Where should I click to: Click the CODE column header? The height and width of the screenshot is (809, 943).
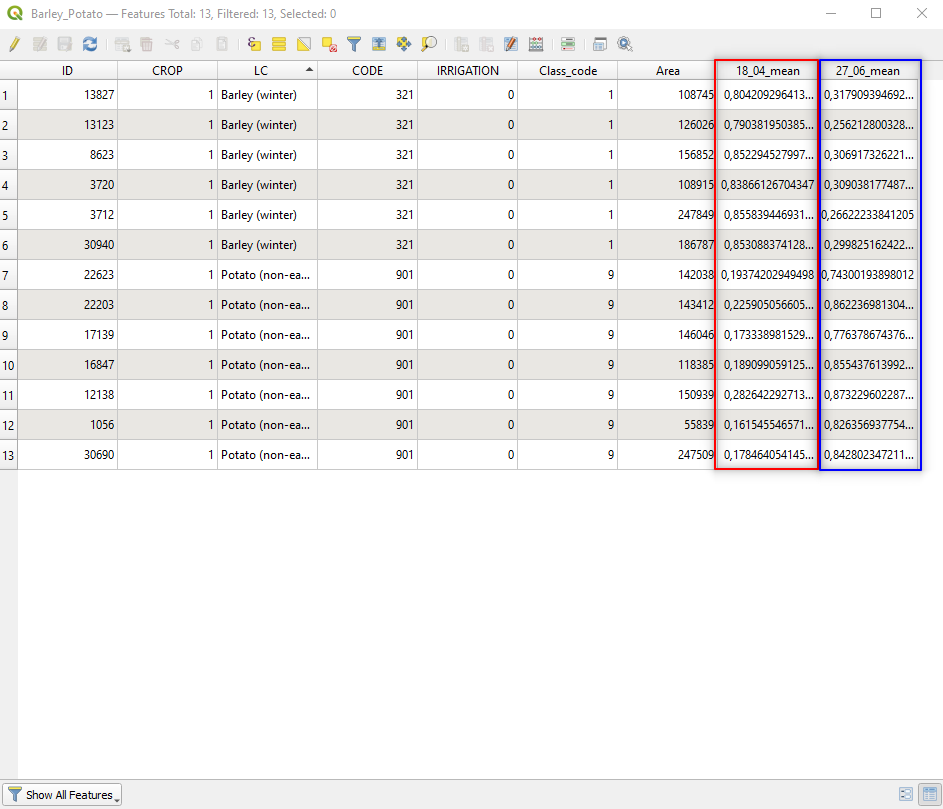(x=367, y=70)
